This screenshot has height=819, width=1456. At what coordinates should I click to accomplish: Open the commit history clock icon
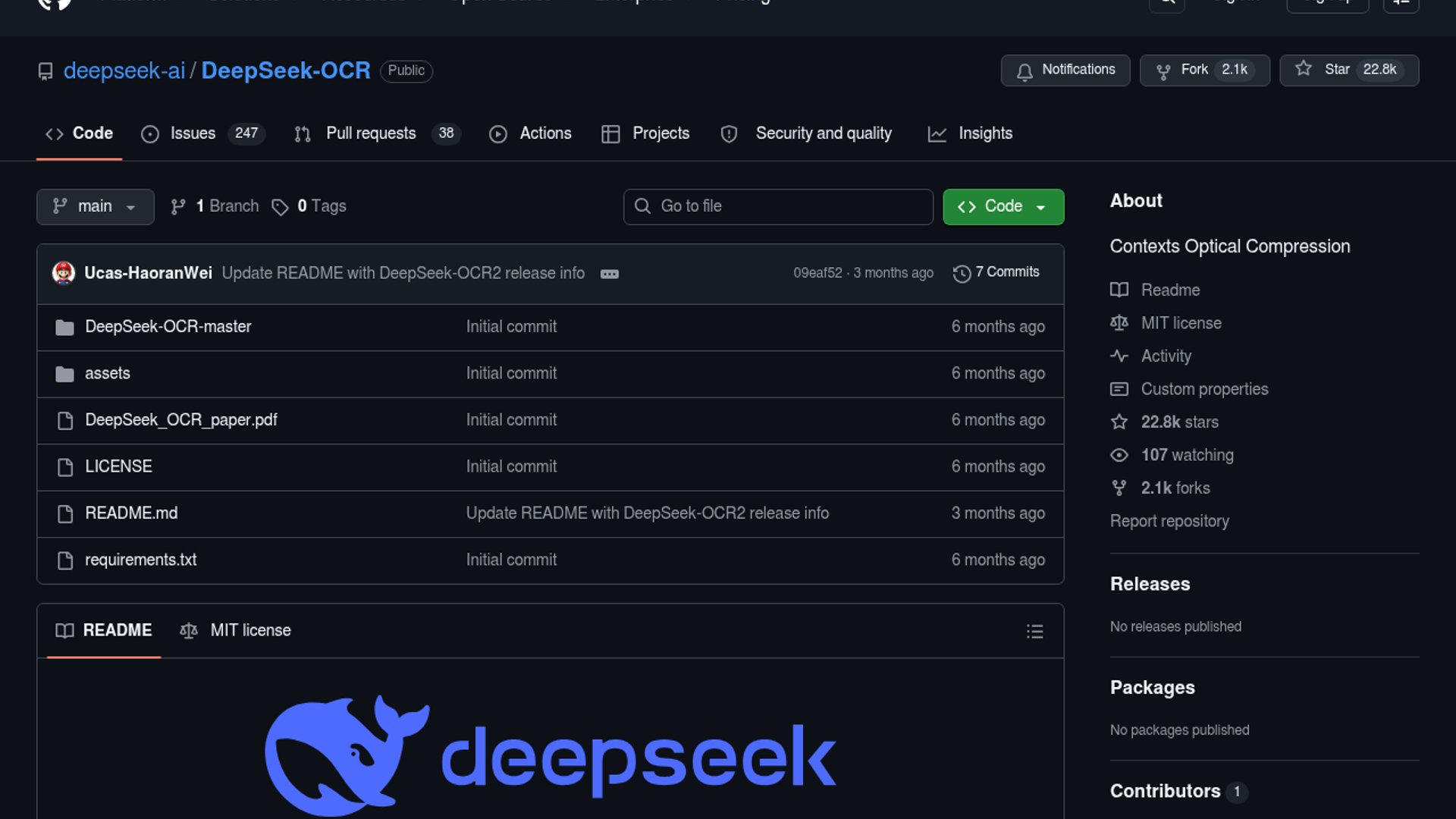click(x=962, y=273)
